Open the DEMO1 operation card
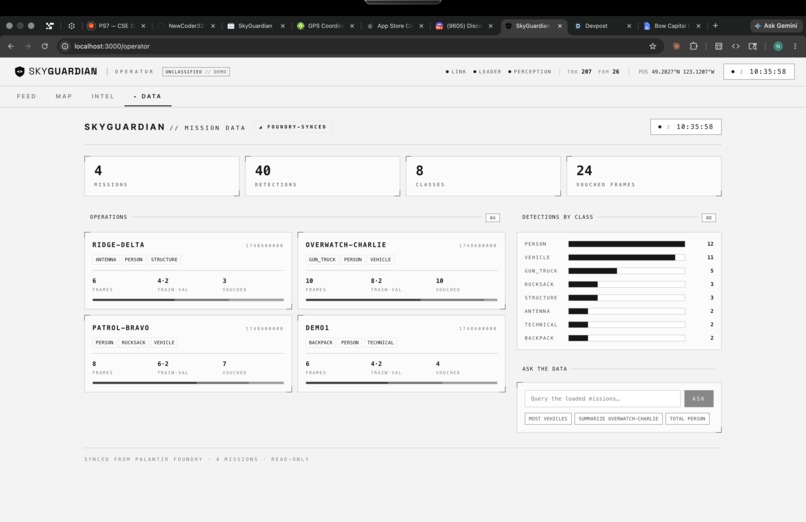Image resolution: width=806 pixels, height=522 pixels. point(401,353)
